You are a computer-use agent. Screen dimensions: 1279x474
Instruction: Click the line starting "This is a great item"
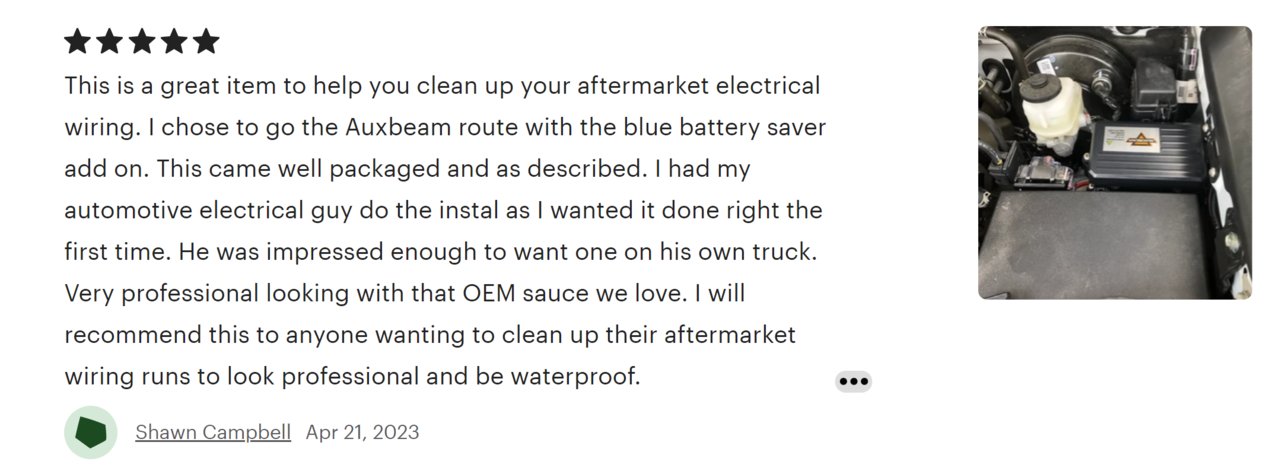click(442, 85)
